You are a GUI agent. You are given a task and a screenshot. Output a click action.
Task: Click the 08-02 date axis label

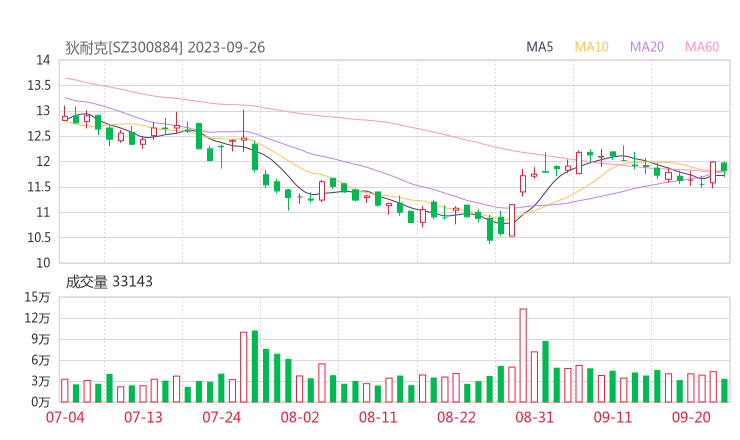point(300,418)
